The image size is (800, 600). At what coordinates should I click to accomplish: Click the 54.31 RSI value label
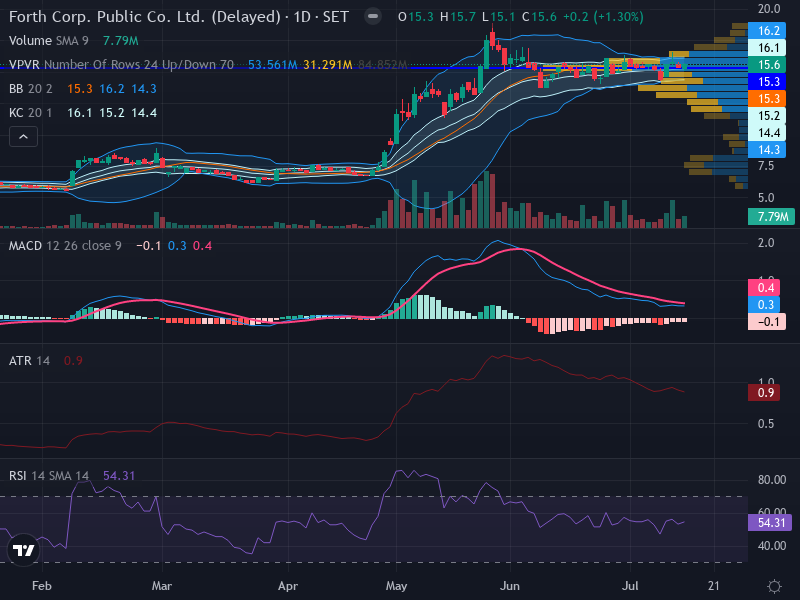[x=770, y=523]
